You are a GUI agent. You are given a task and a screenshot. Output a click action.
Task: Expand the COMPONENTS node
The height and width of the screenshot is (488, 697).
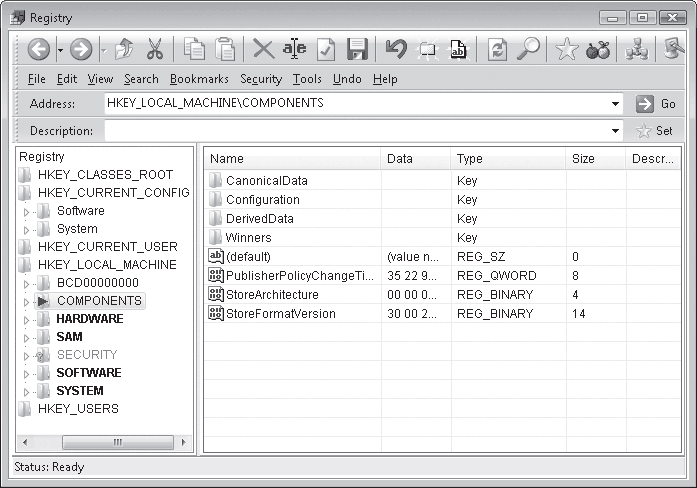click(26, 302)
